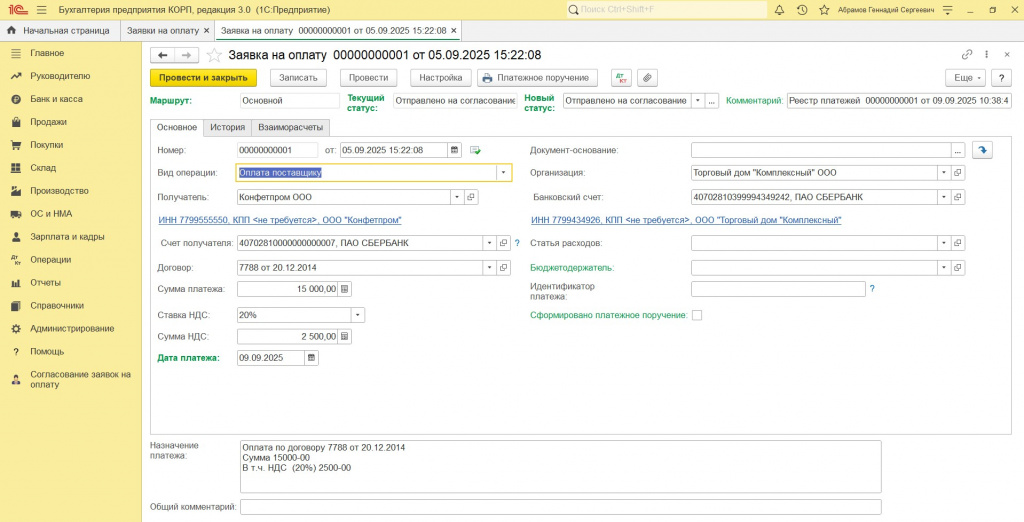Expand Новый статус dropdown arrow

(697, 101)
